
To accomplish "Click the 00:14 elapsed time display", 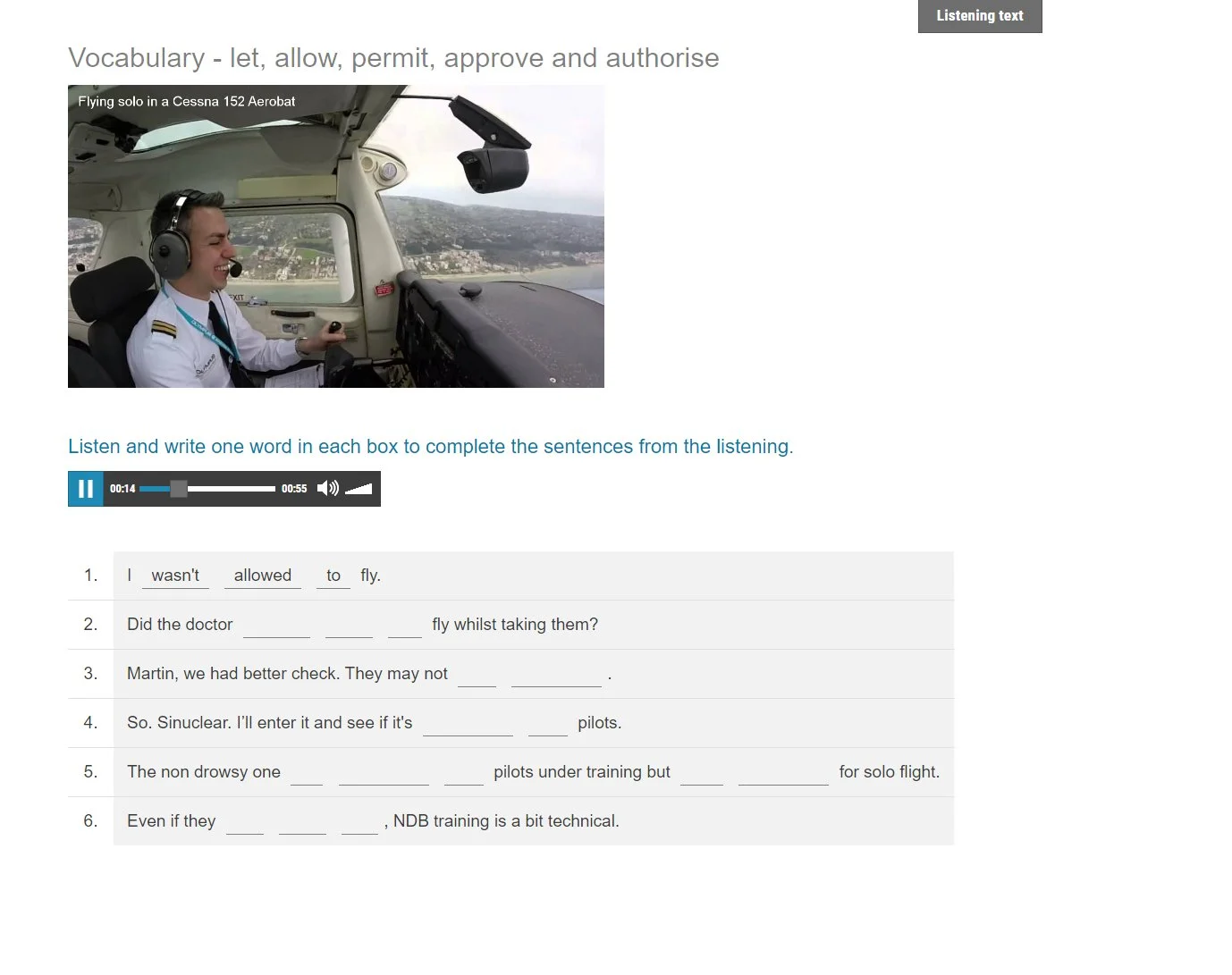I will pyautogui.click(x=122, y=489).
